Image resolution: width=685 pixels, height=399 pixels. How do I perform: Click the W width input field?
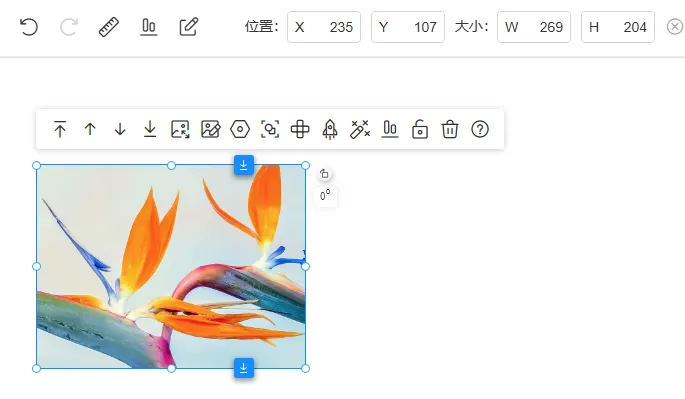click(x=534, y=27)
